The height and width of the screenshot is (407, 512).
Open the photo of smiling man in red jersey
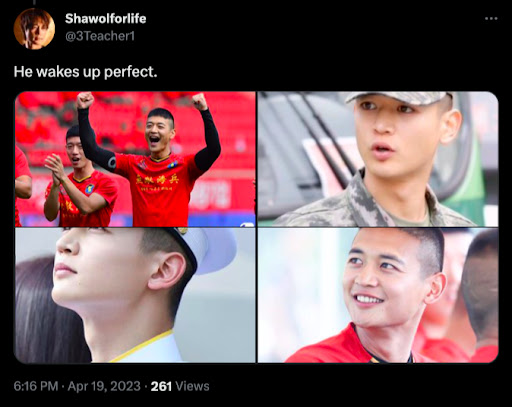pyautogui.click(x=378, y=295)
